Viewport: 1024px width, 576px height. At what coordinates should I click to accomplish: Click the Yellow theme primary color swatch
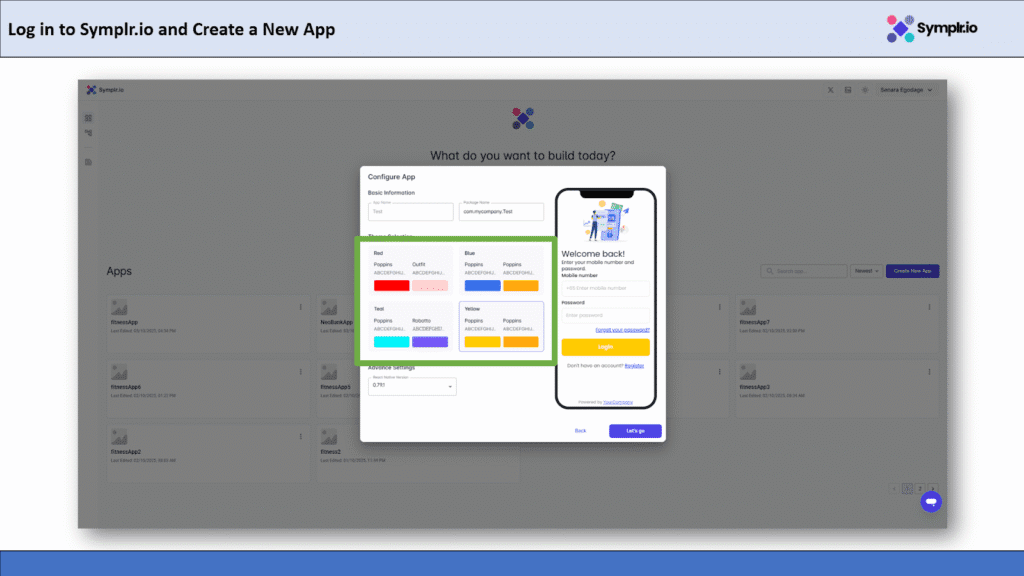482,342
